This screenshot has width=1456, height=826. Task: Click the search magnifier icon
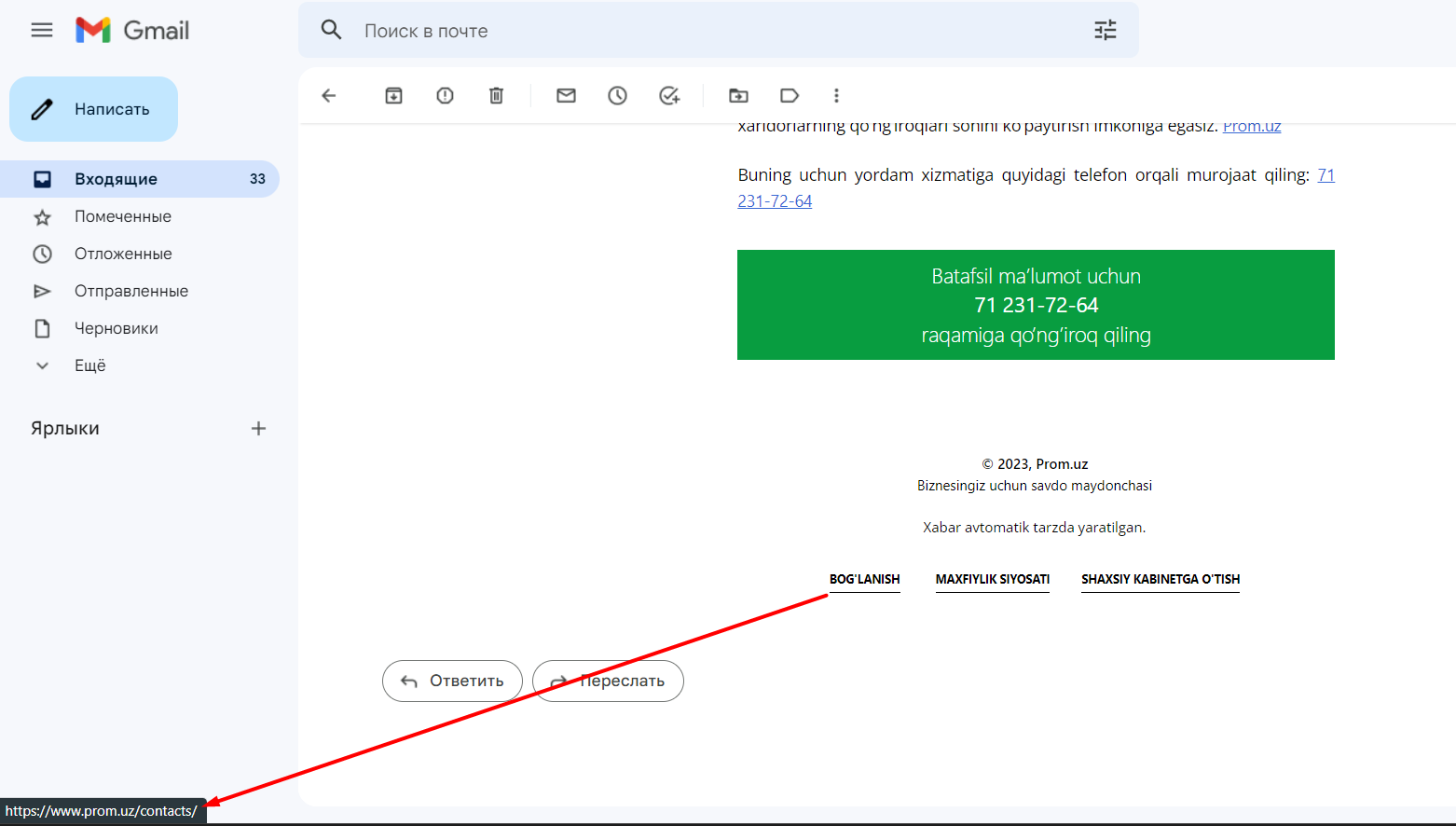pyautogui.click(x=331, y=30)
